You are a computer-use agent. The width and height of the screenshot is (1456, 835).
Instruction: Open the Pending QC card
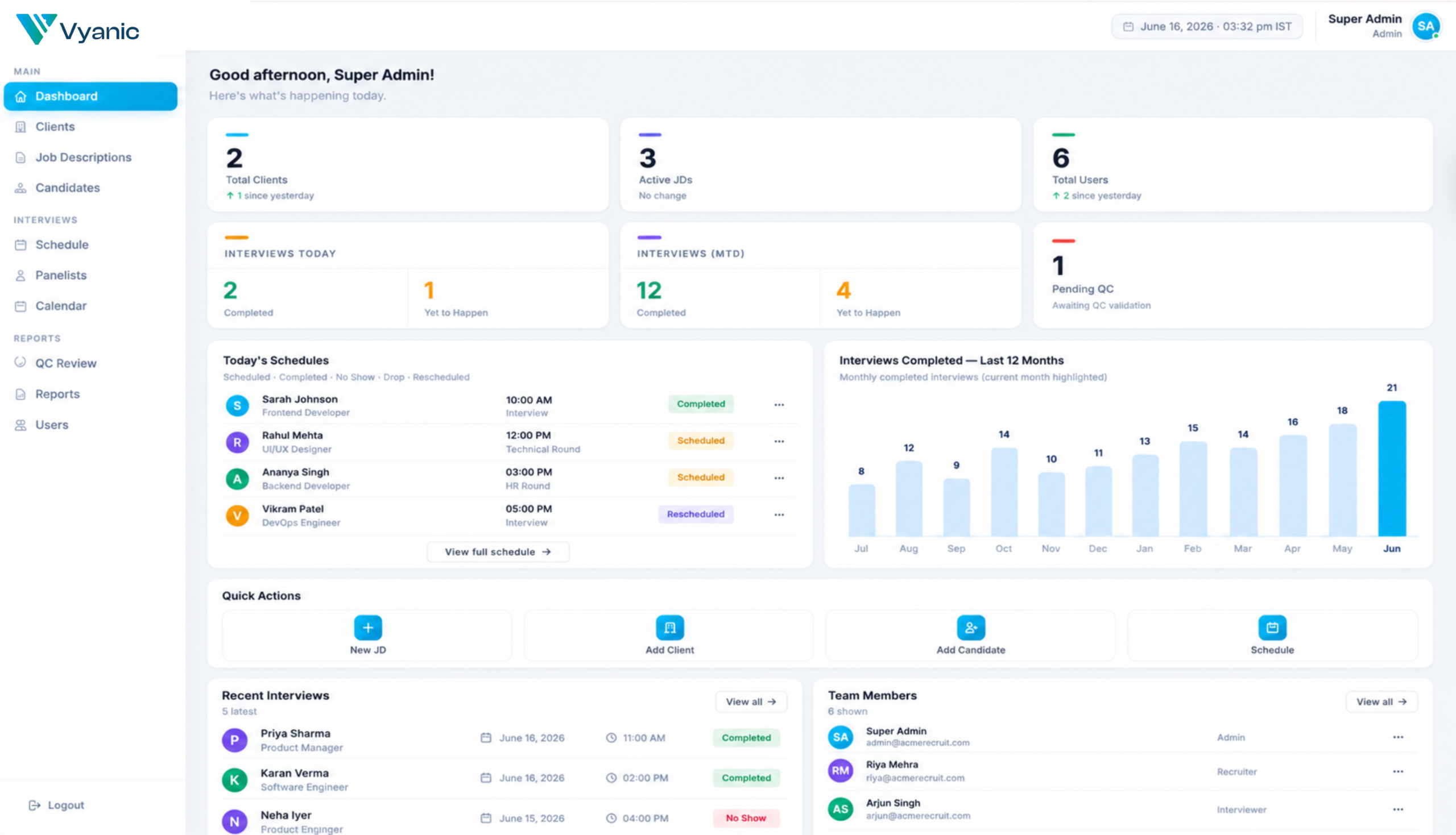[1233, 275]
